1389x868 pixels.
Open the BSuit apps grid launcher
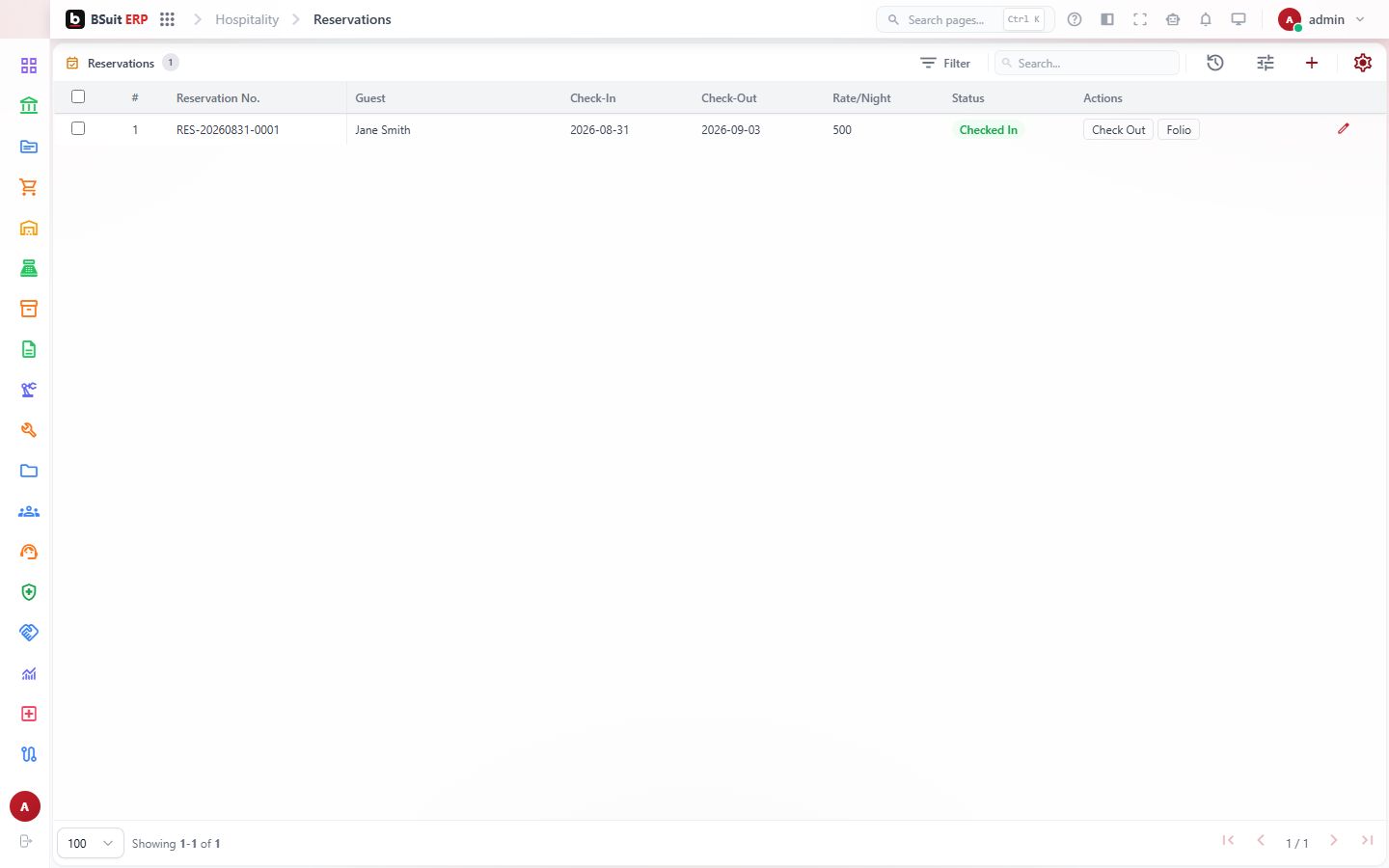pos(167,19)
